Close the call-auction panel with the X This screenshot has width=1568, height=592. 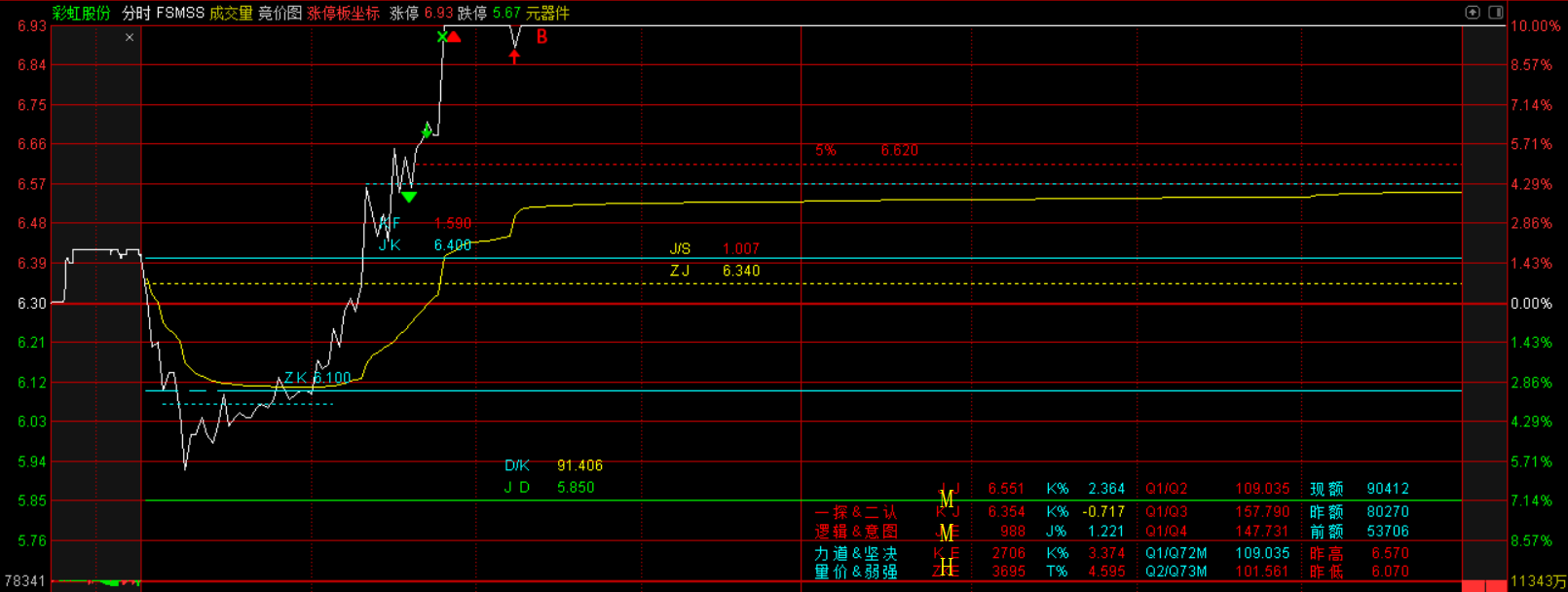click(130, 37)
